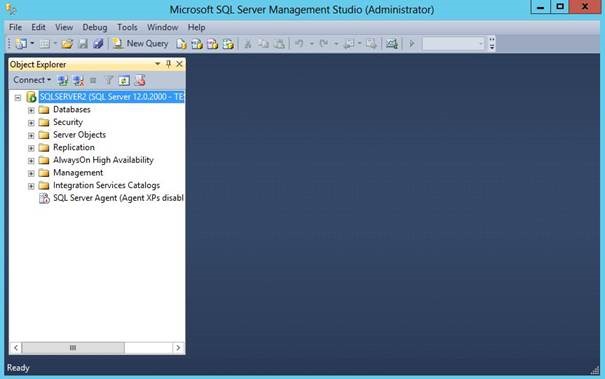Image resolution: width=605 pixels, height=379 pixels.
Task: Click the Connect Object Explorer icon
Action: [x=63, y=80]
